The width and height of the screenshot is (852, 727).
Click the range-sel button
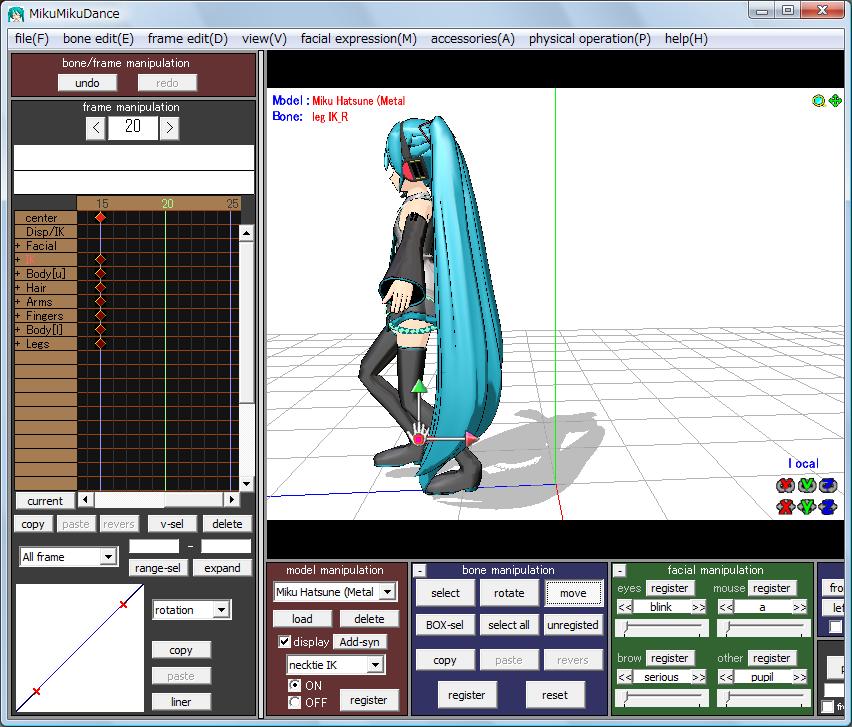[x=158, y=568]
